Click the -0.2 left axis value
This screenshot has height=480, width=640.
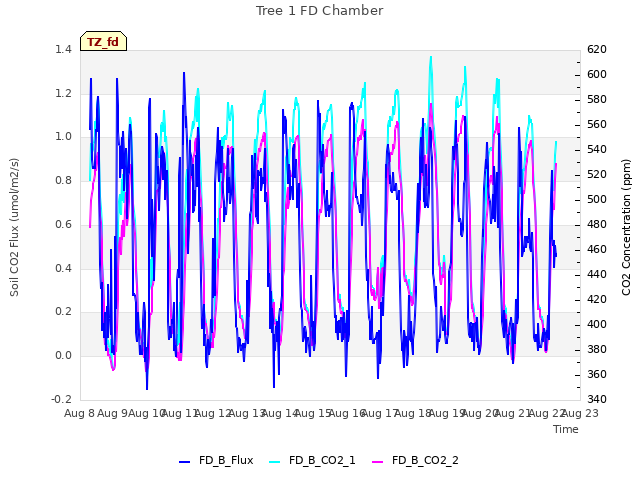click(61, 399)
